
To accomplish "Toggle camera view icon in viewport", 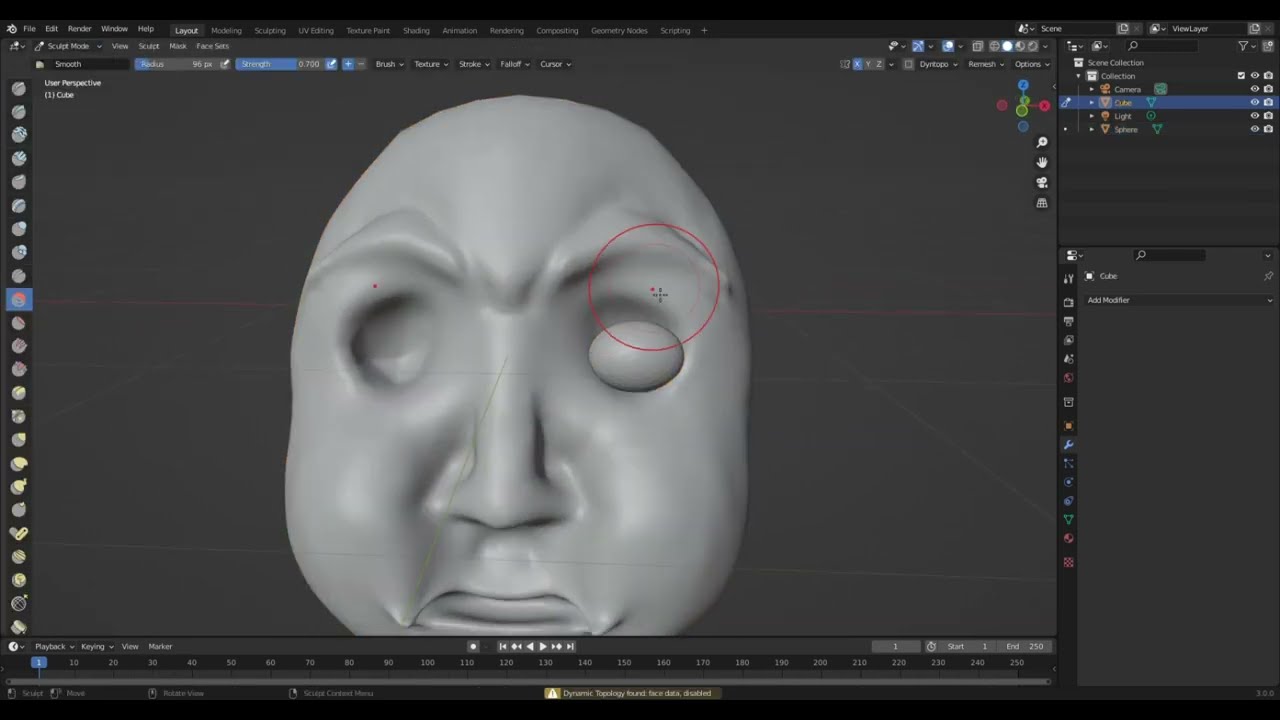I will (x=1042, y=183).
